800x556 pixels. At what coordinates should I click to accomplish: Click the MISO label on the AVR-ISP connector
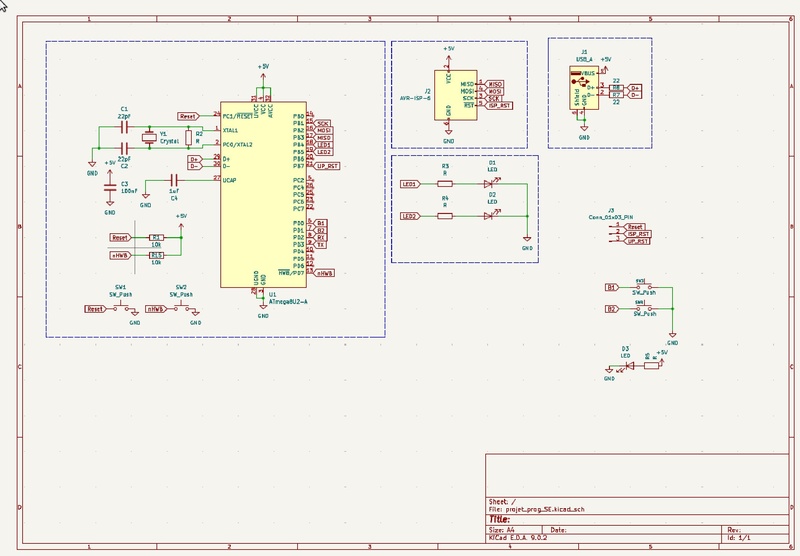click(494, 84)
